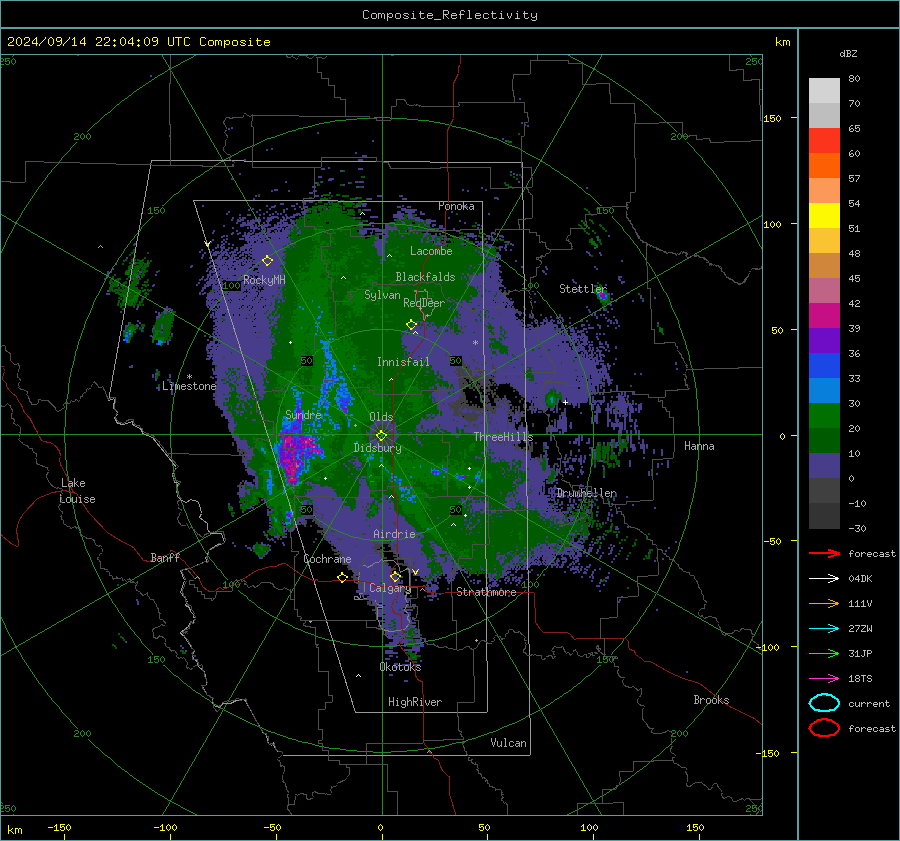Click the red forecast ellipse legend icon

pos(824,728)
